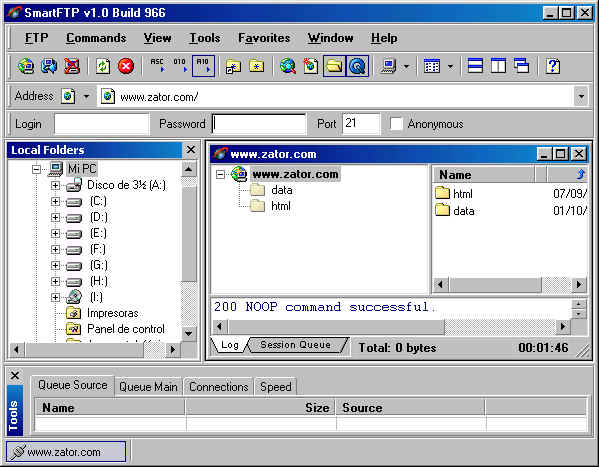Select A10 auto transfer mode
Viewport: 599px width, 467px height.
tap(203, 66)
